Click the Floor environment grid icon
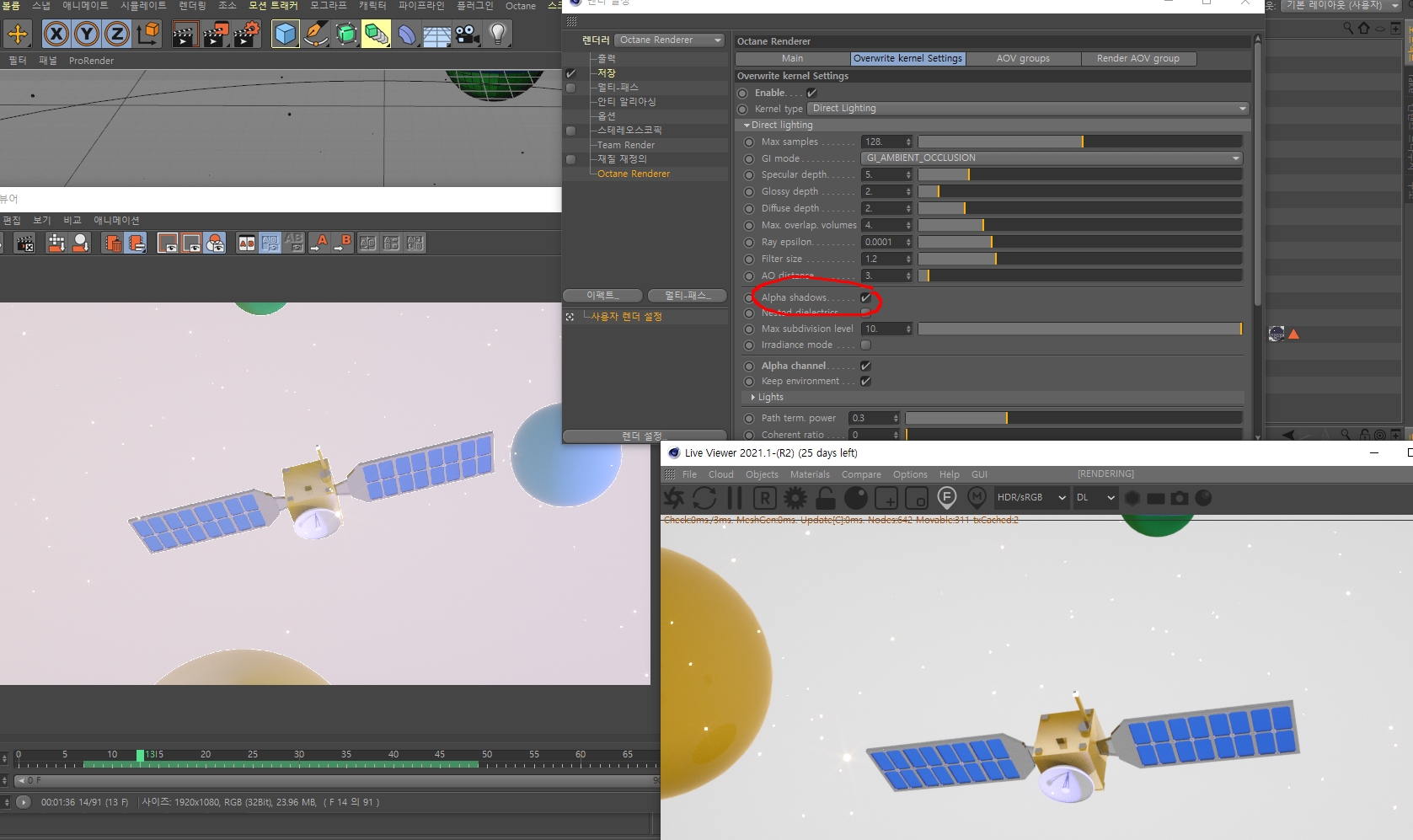This screenshot has height=840, width=1413. click(x=437, y=34)
